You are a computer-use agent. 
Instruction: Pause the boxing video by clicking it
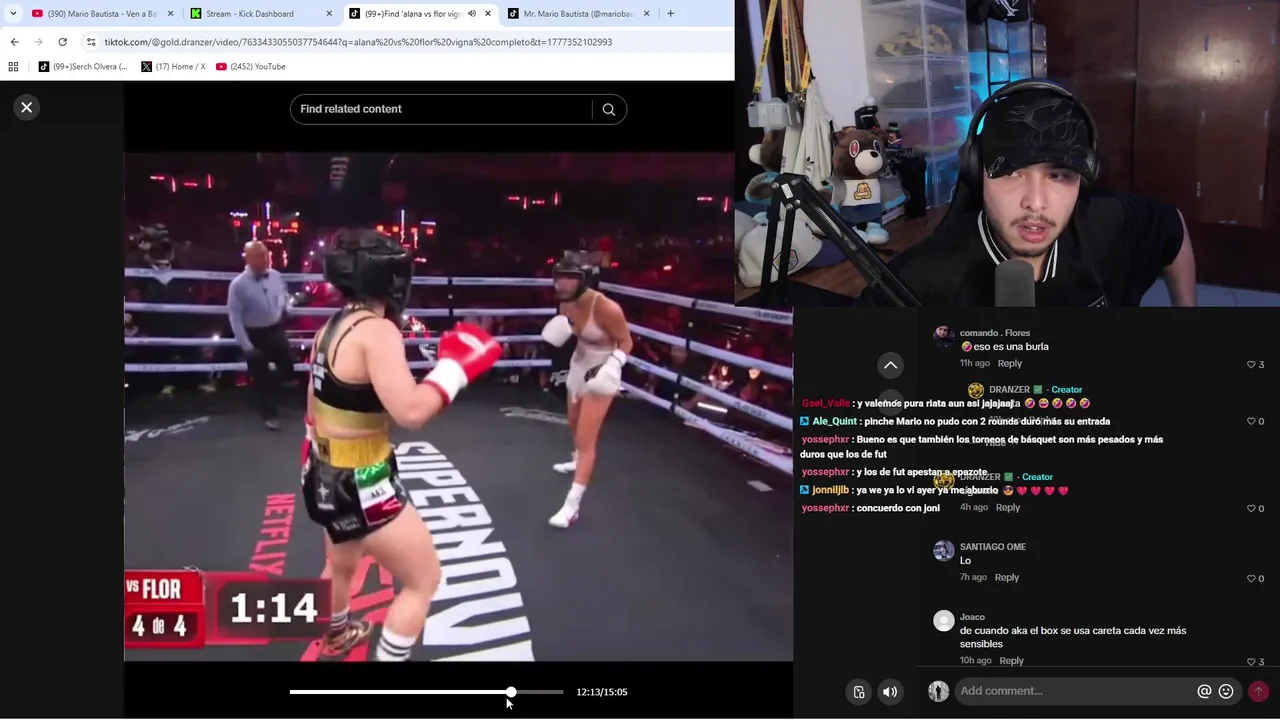(458, 407)
